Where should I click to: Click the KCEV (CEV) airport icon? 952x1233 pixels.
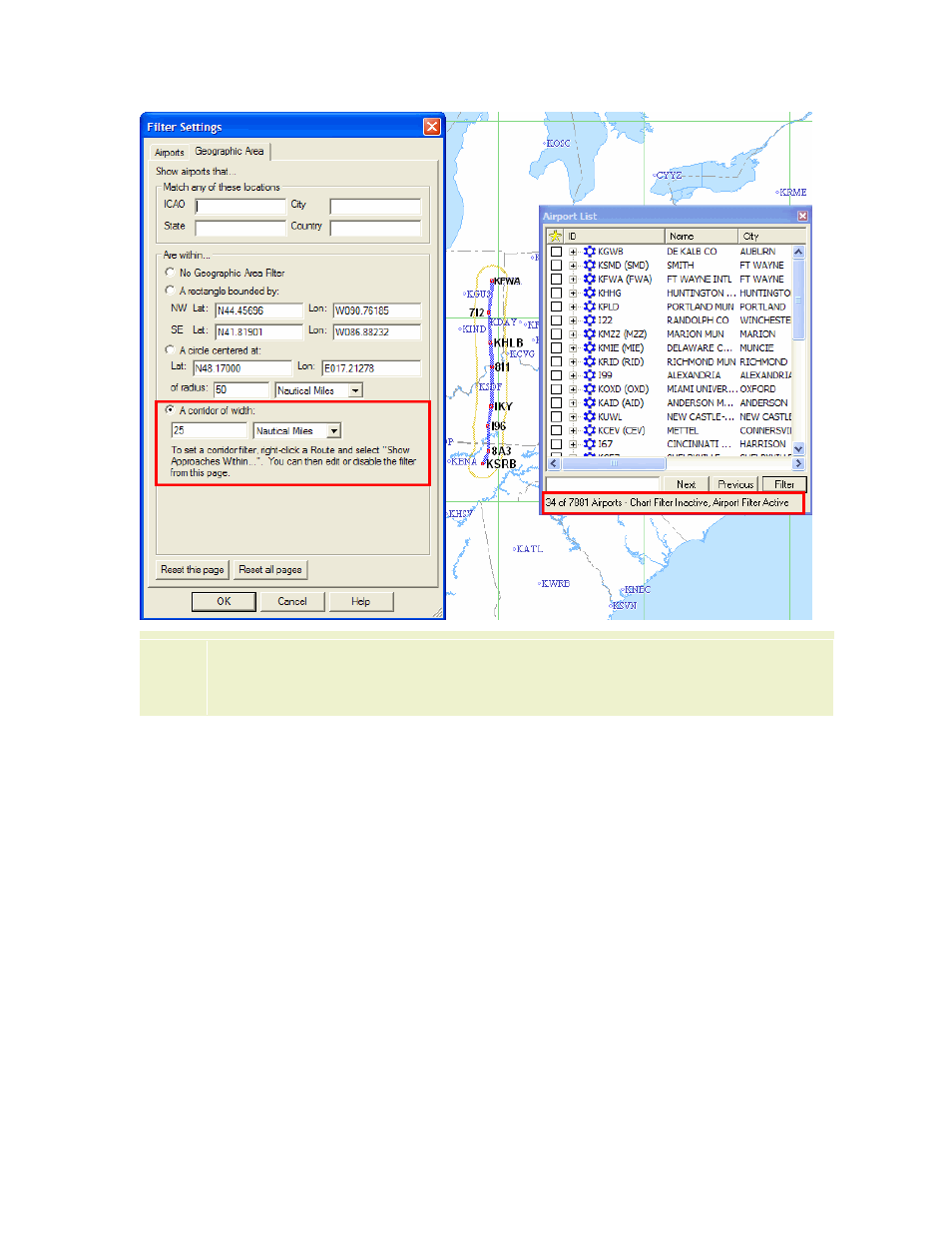590,430
